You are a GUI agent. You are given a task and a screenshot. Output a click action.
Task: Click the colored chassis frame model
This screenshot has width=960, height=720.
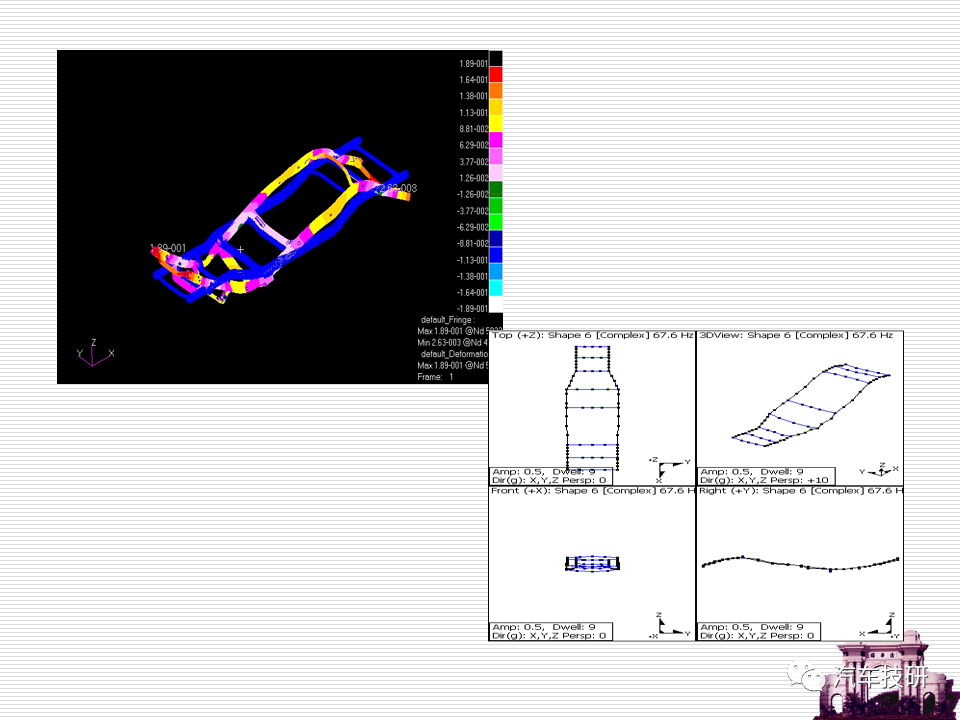click(279, 220)
